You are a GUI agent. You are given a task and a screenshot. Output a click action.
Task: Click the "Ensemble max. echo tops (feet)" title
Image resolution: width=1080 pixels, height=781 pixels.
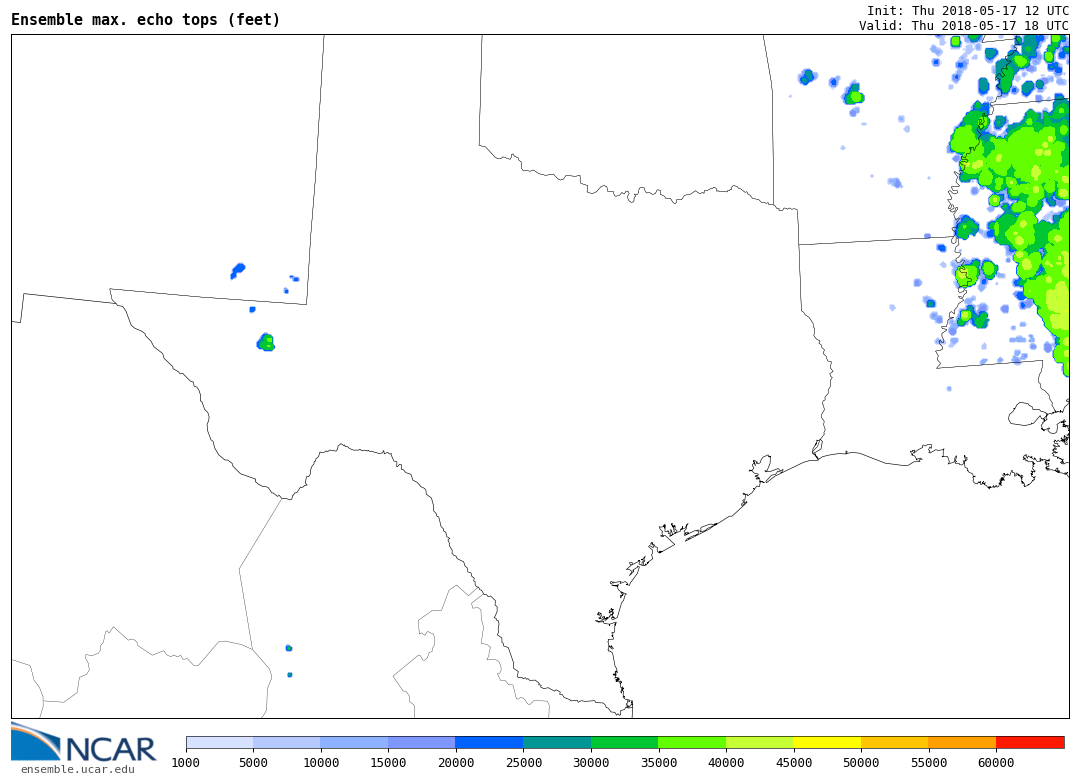coord(146,20)
